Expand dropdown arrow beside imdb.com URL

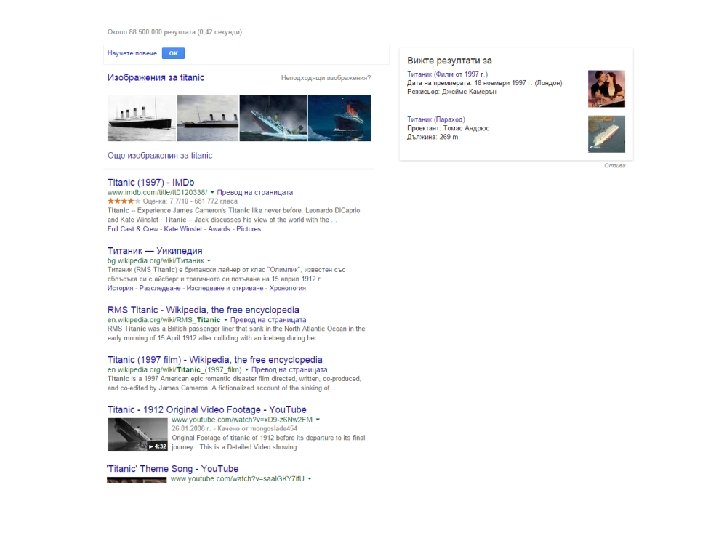pos(212,192)
